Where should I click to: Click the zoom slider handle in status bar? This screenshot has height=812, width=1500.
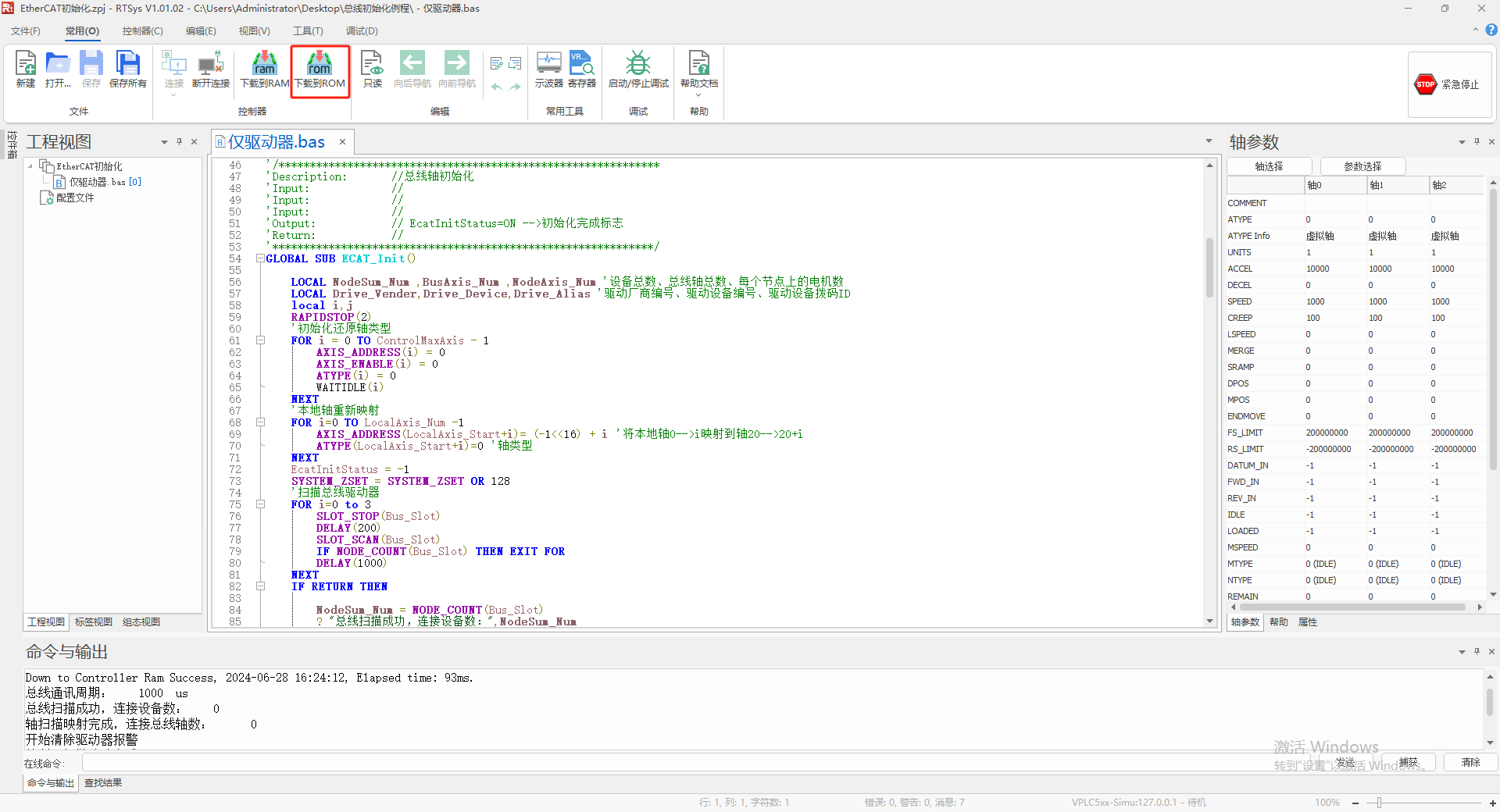pyautogui.click(x=1380, y=803)
